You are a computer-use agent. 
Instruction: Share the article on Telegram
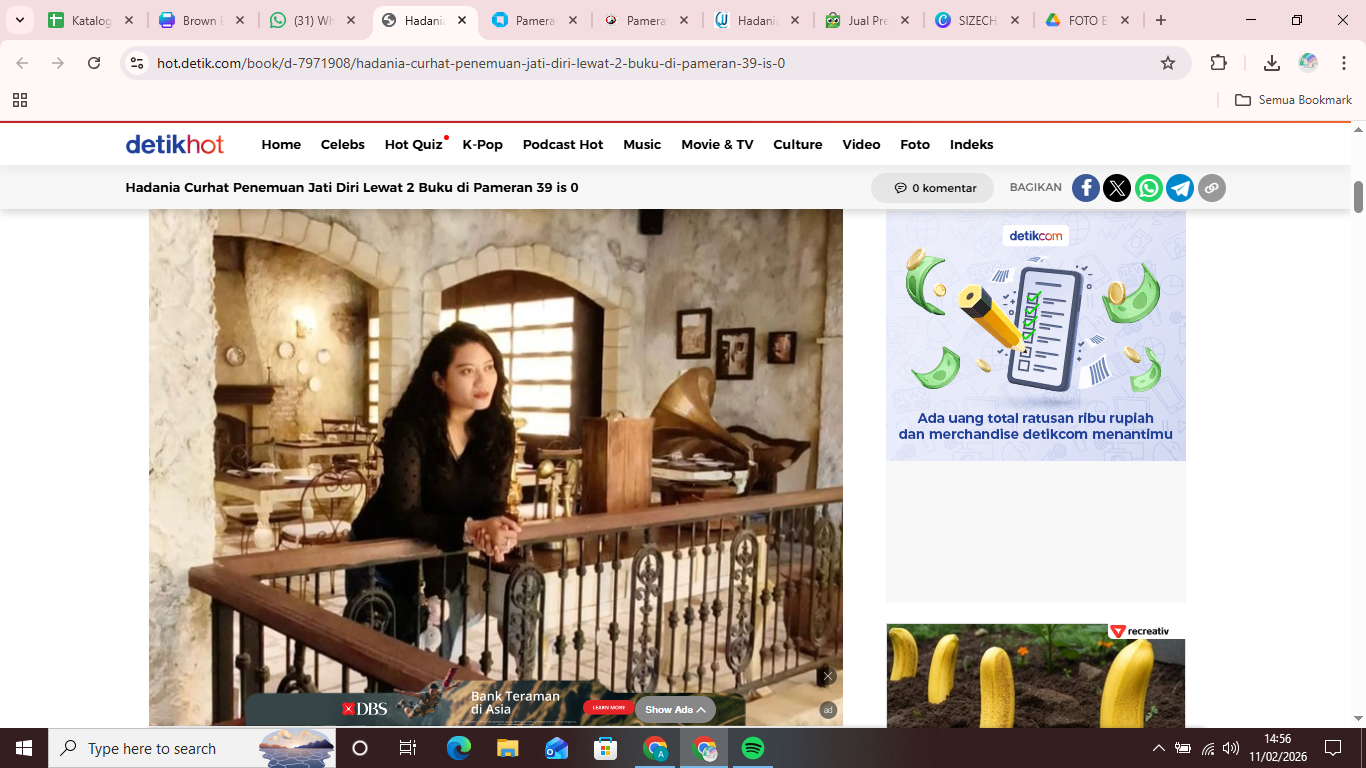(x=1180, y=188)
